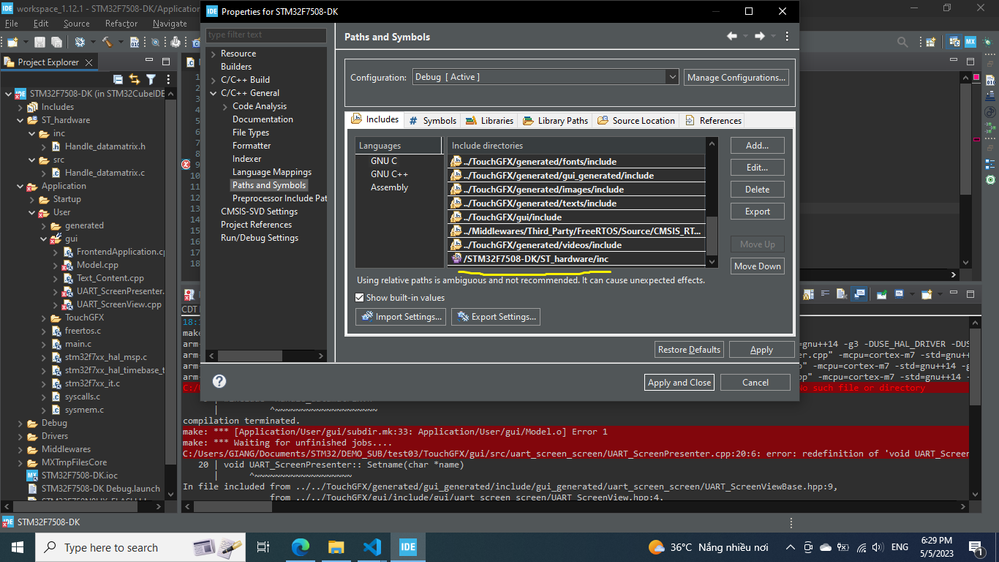Open the properties dialog three-dot menu
The width and height of the screenshot is (999, 562).
coord(787,36)
